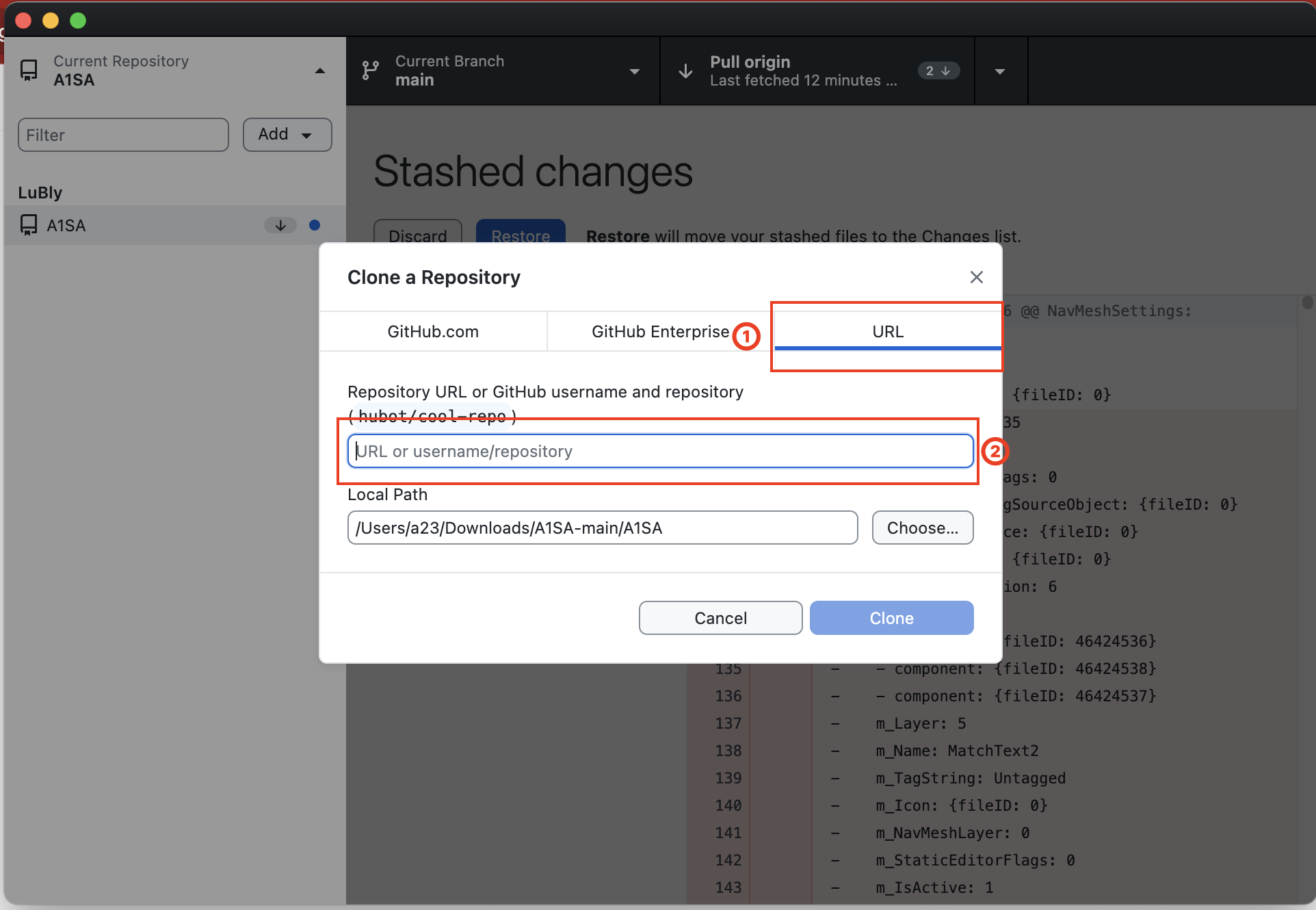Click the Pull origin down-arrow icon
This screenshot has height=910, width=1316.
685,70
